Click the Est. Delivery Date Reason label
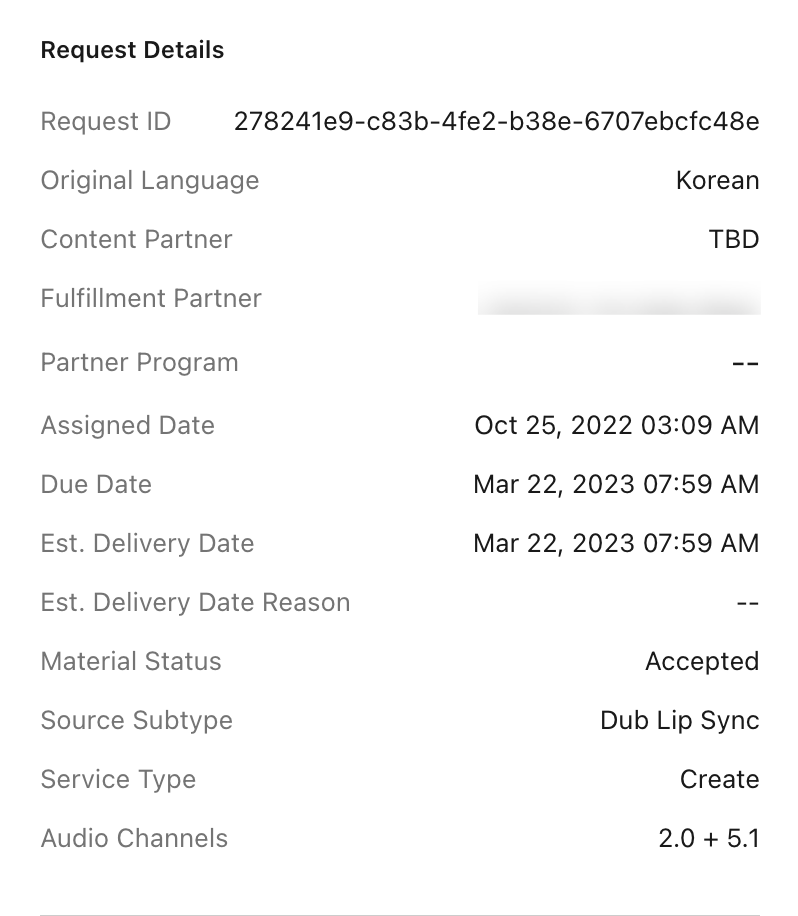The image size is (798, 916). [x=196, y=603]
